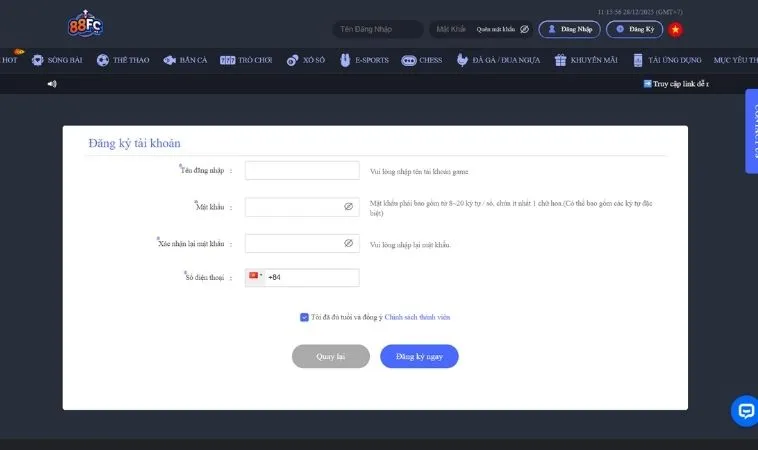Focus the Tên đăng nhập registration field

[302, 170]
